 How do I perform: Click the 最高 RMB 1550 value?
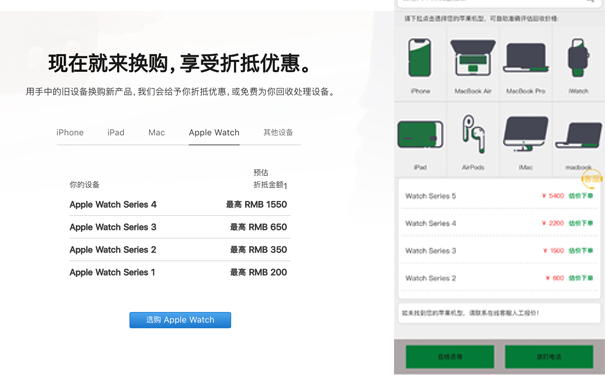pyautogui.click(x=257, y=204)
